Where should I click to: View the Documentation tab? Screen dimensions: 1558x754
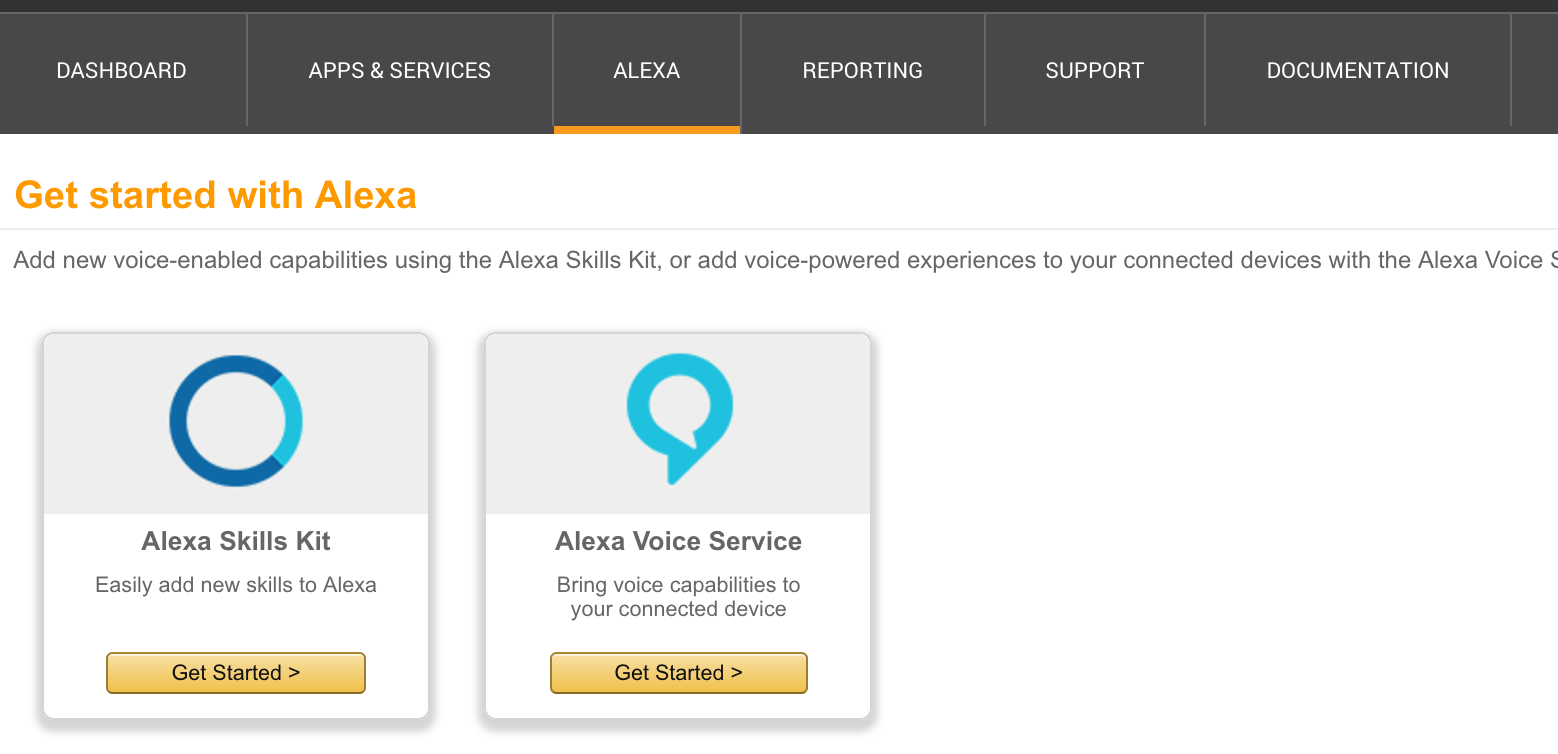(1357, 71)
